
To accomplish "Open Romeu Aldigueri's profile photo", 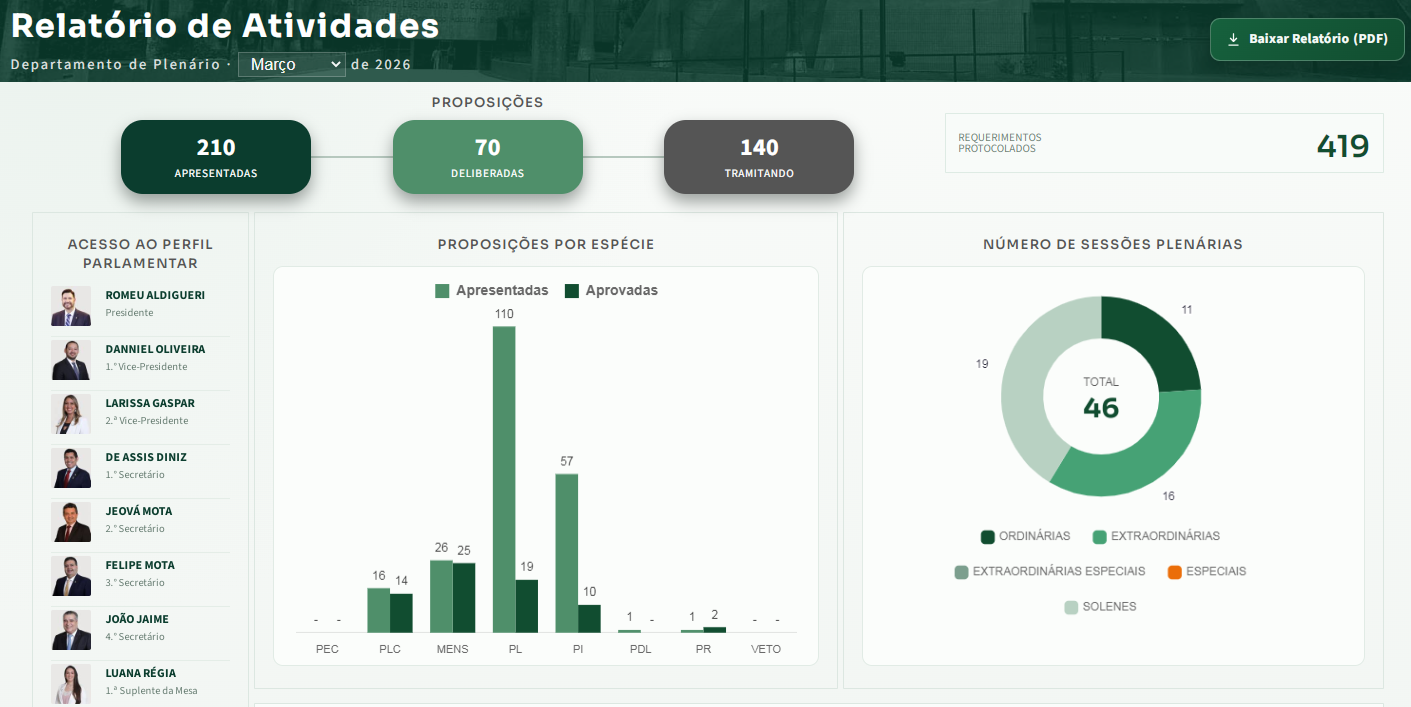I will tap(71, 306).
